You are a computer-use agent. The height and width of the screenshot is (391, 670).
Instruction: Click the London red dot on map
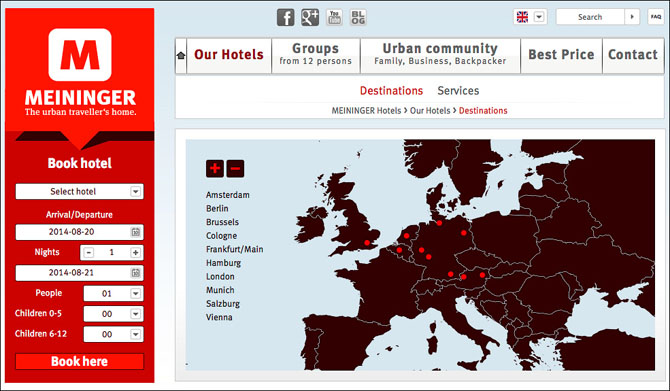367,243
